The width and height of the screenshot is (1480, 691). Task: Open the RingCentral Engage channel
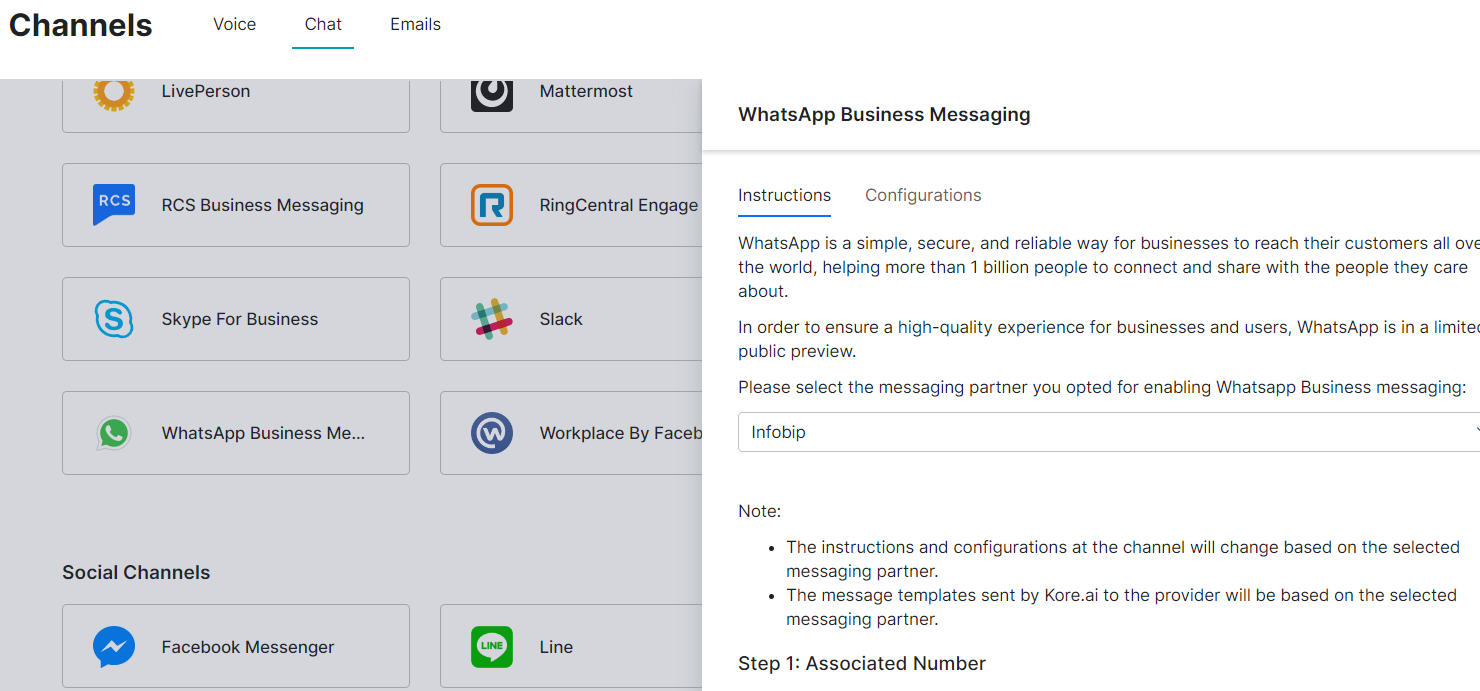pos(571,205)
